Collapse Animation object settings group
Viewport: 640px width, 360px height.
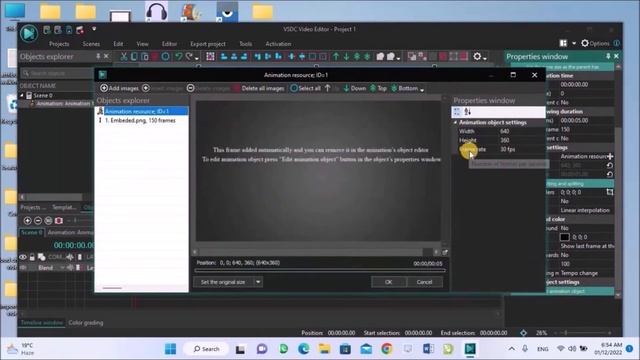pyautogui.click(x=456, y=122)
